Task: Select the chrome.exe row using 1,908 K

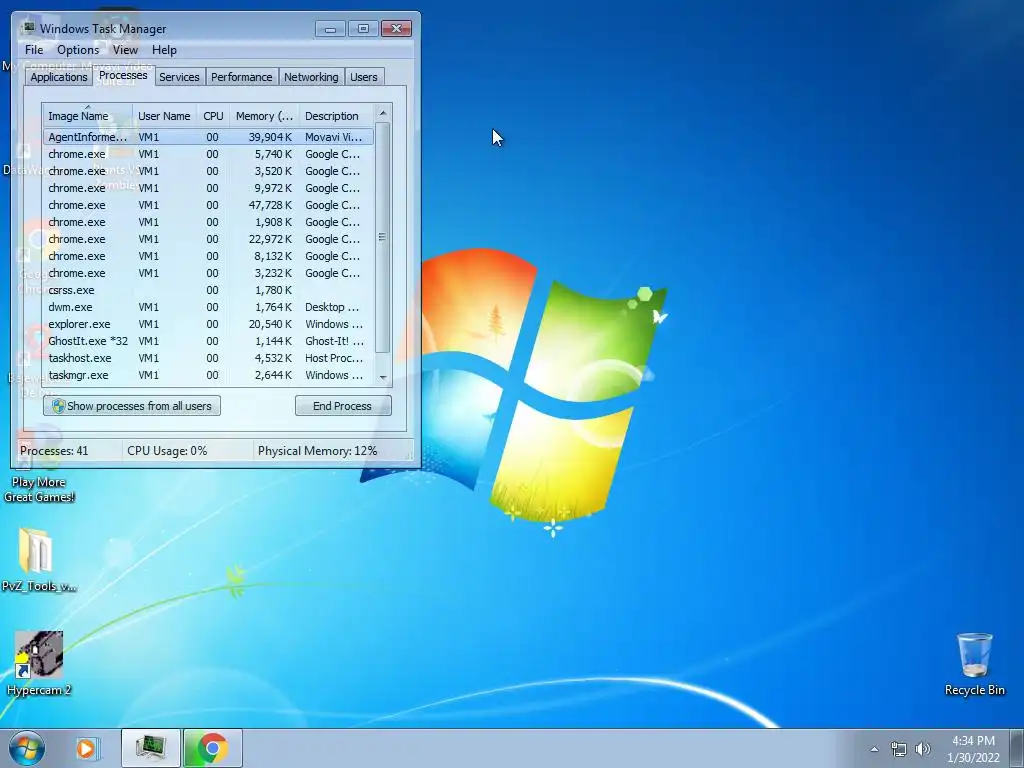Action: 208,222
